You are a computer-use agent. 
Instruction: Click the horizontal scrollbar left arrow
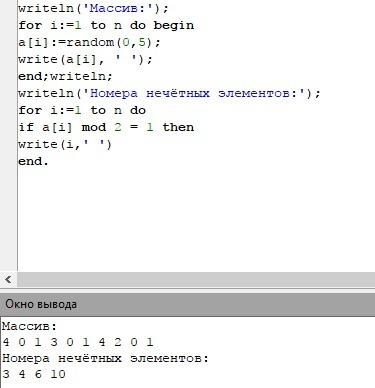(x=8, y=279)
